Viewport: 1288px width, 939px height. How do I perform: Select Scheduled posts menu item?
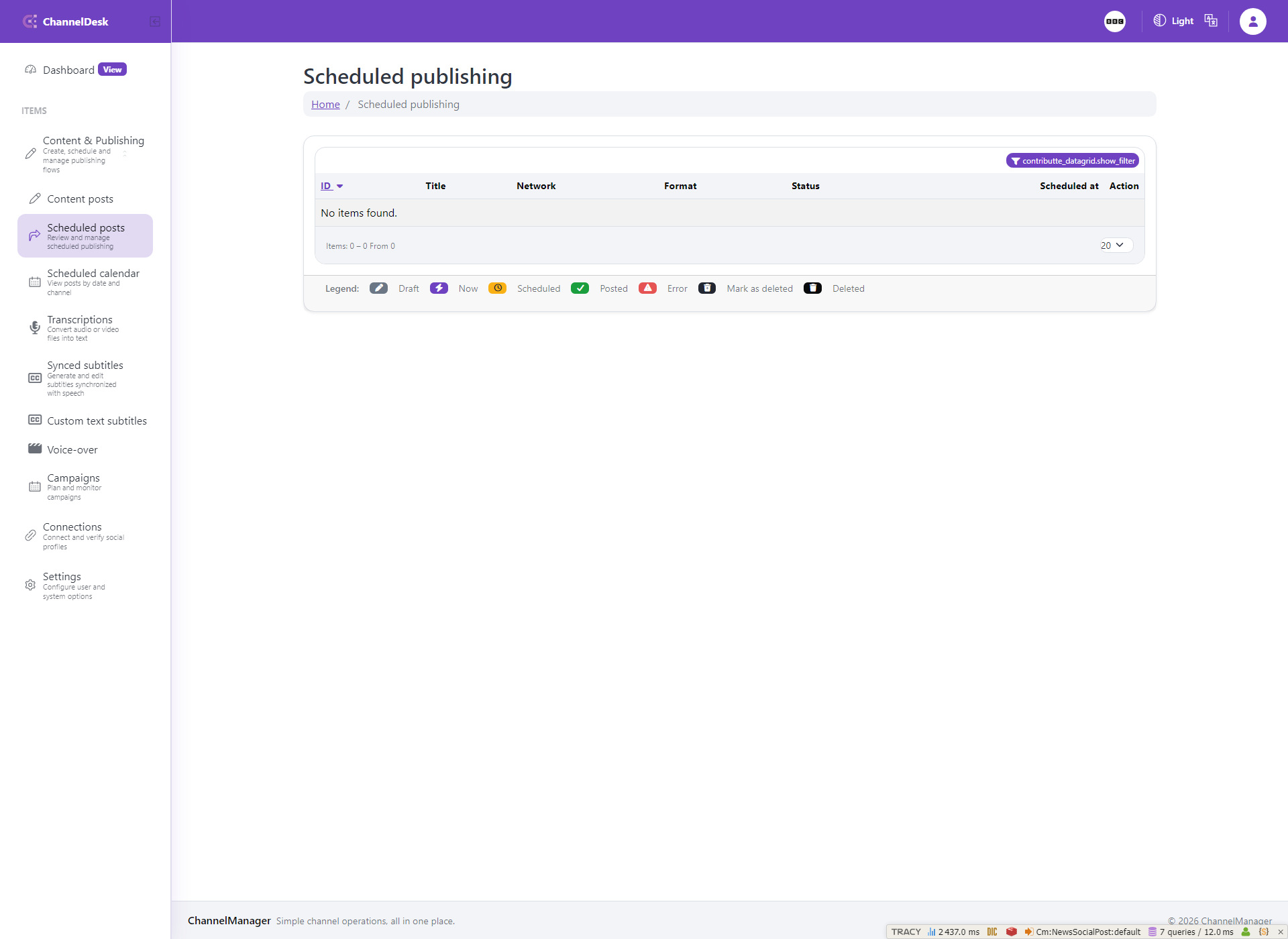(x=85, y=236)
